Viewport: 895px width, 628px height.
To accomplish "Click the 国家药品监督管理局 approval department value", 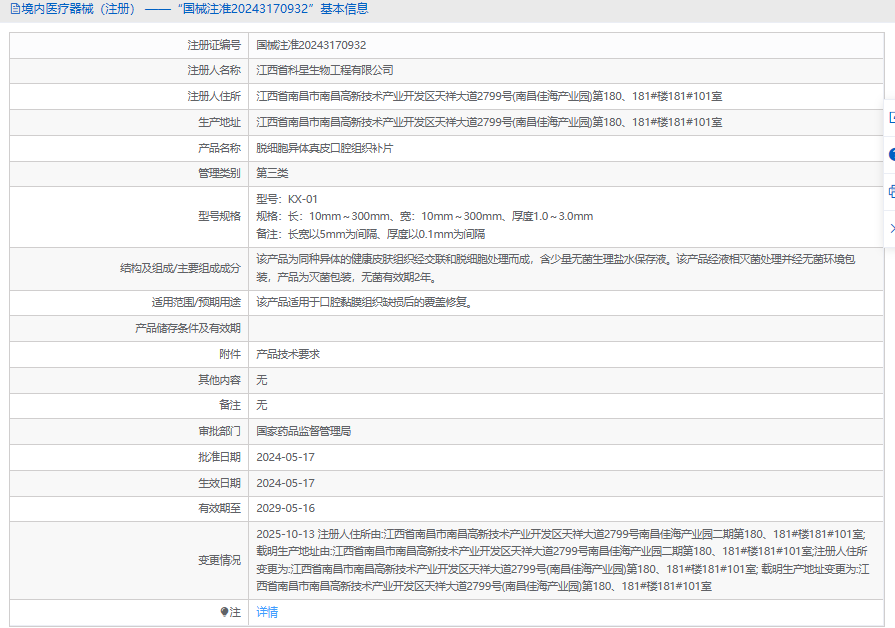I will (x=304, y=431).
